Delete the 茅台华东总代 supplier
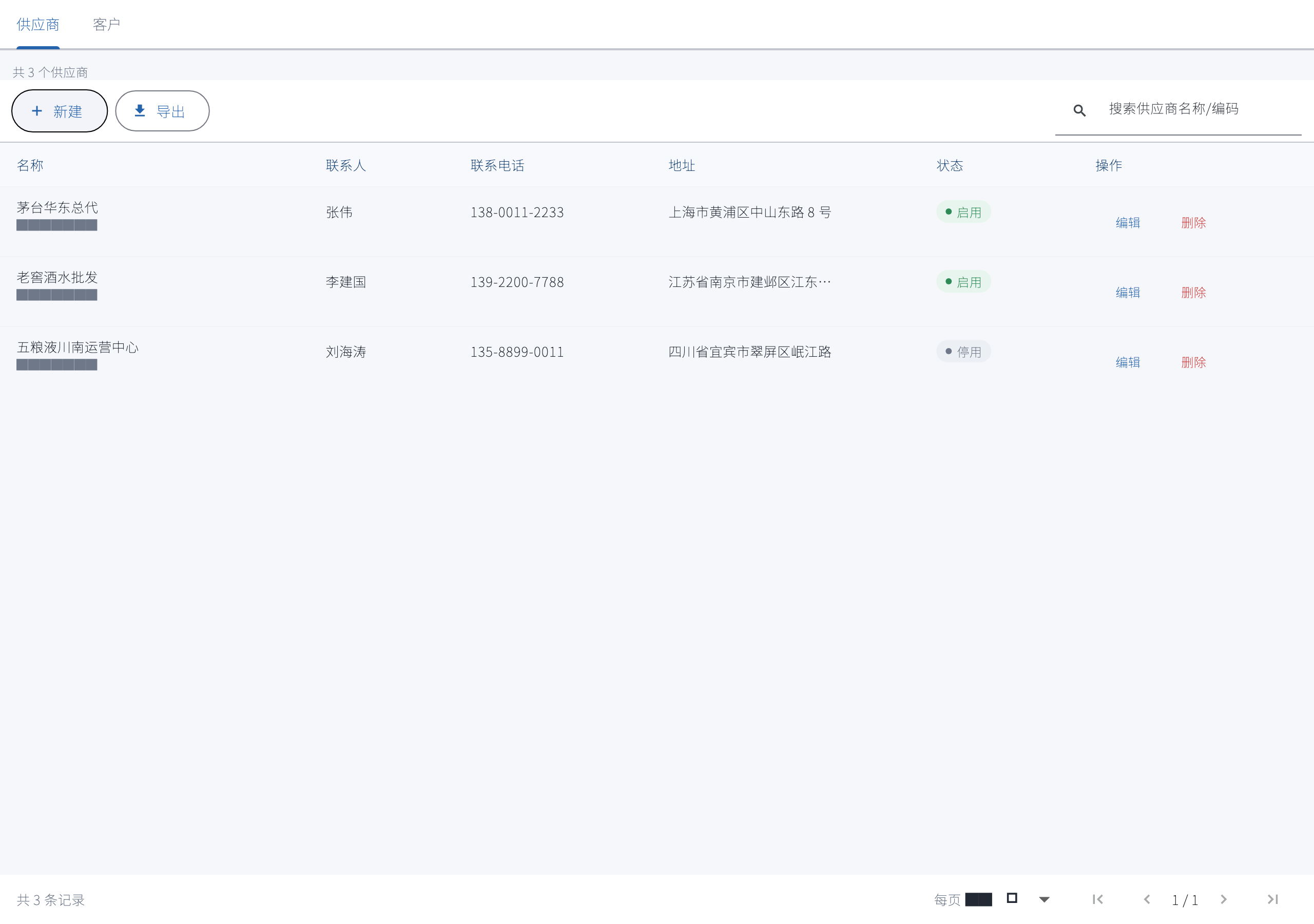 1193,223
